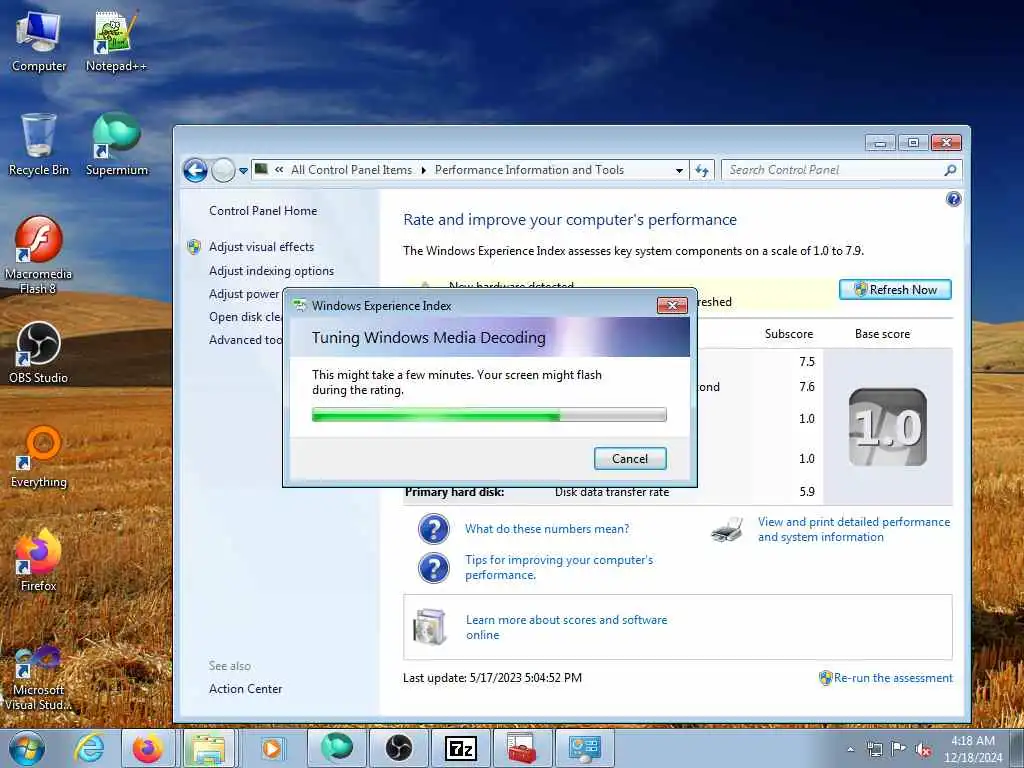Open Learn more about scores and software online
Viewport: 1024px width, 768px height.
point(566,628)
